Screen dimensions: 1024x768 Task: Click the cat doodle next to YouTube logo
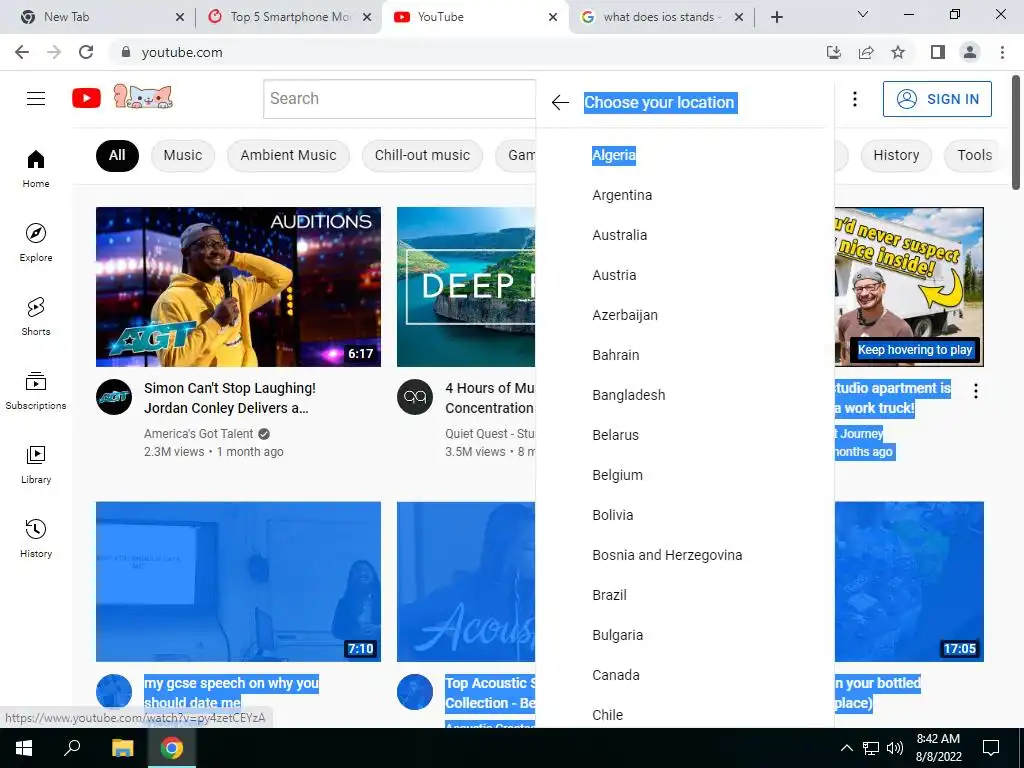point(143,96)
